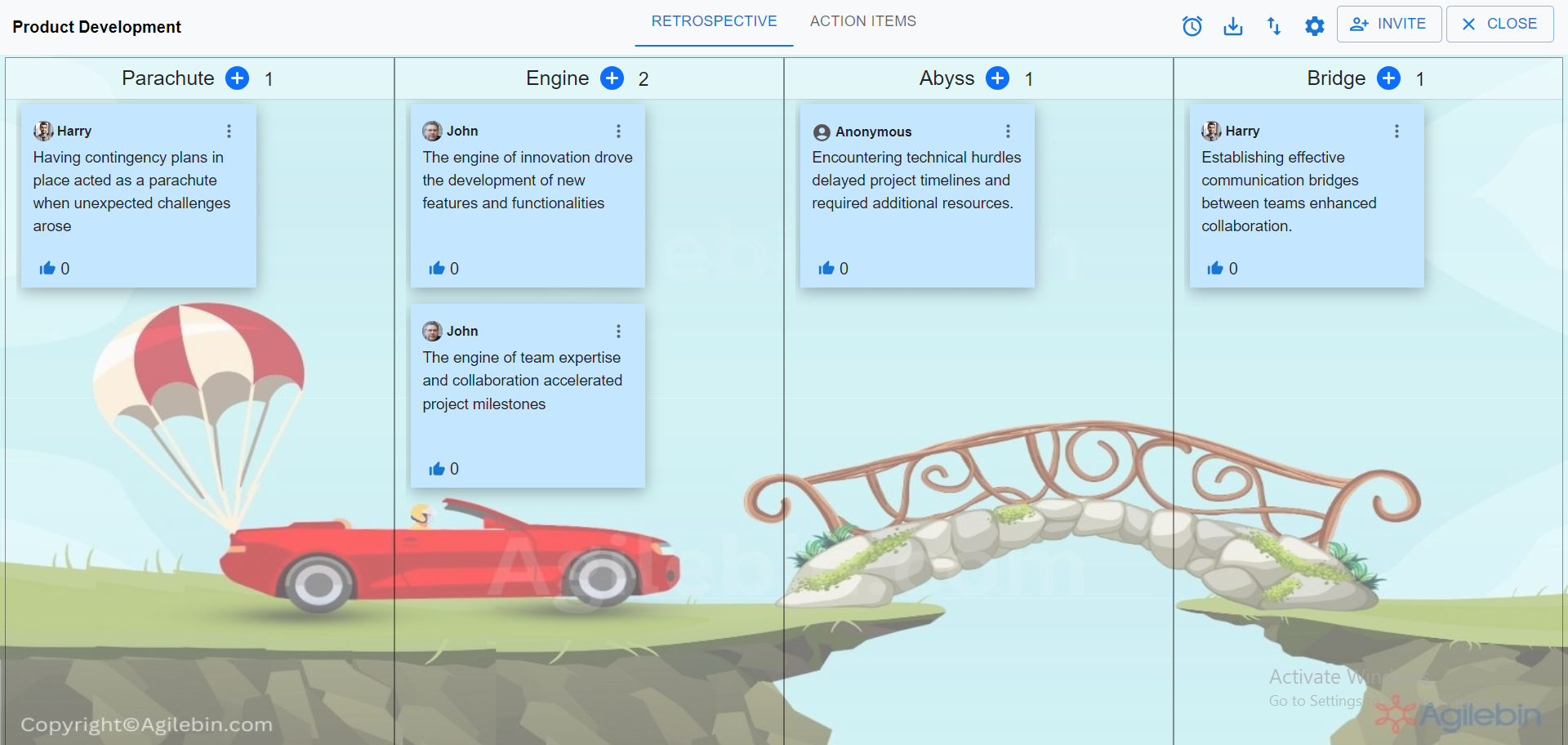This screenshot has width=1568, height=745.
Task: Click John's avatar on the team expertise card
Action: tap(432, 331)
